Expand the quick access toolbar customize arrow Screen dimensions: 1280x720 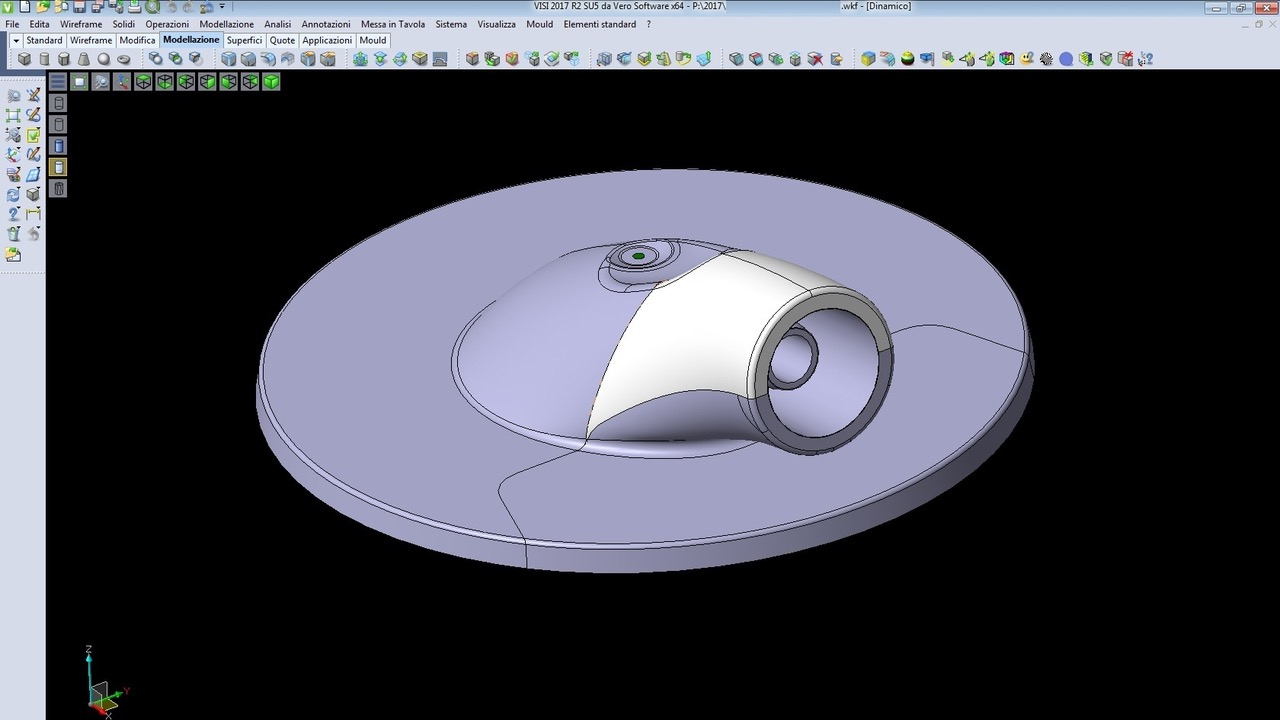click(x=222, y=7)
